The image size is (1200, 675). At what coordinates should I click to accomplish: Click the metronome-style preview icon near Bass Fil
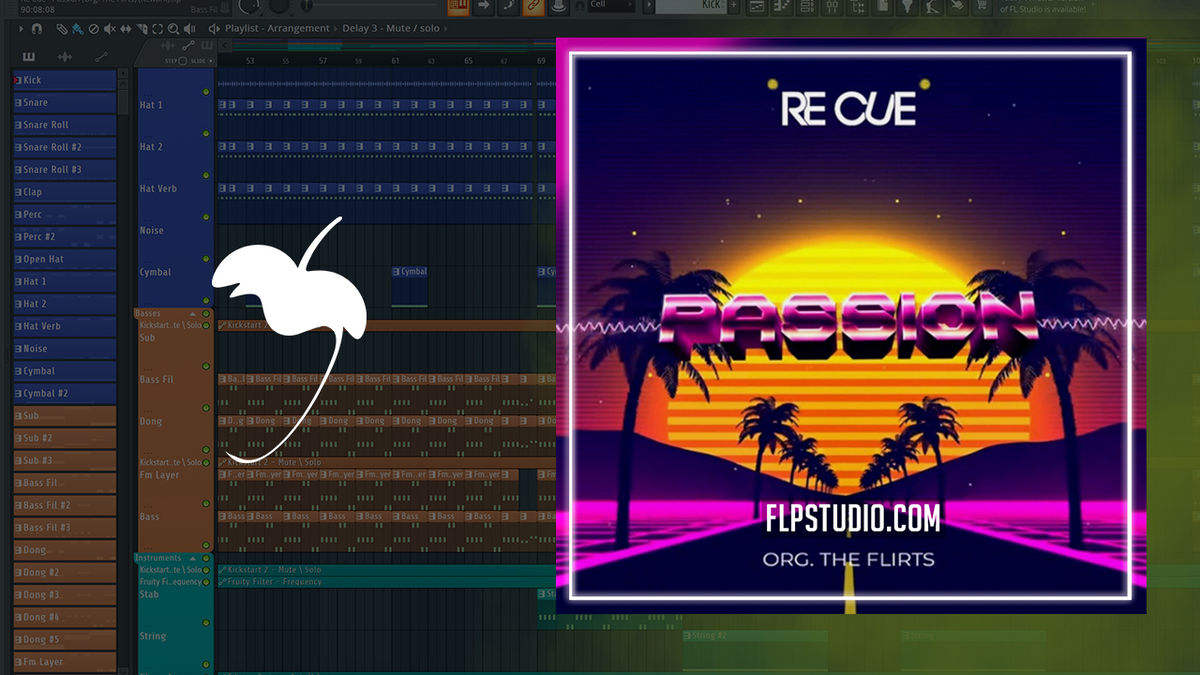coord(225,8)
